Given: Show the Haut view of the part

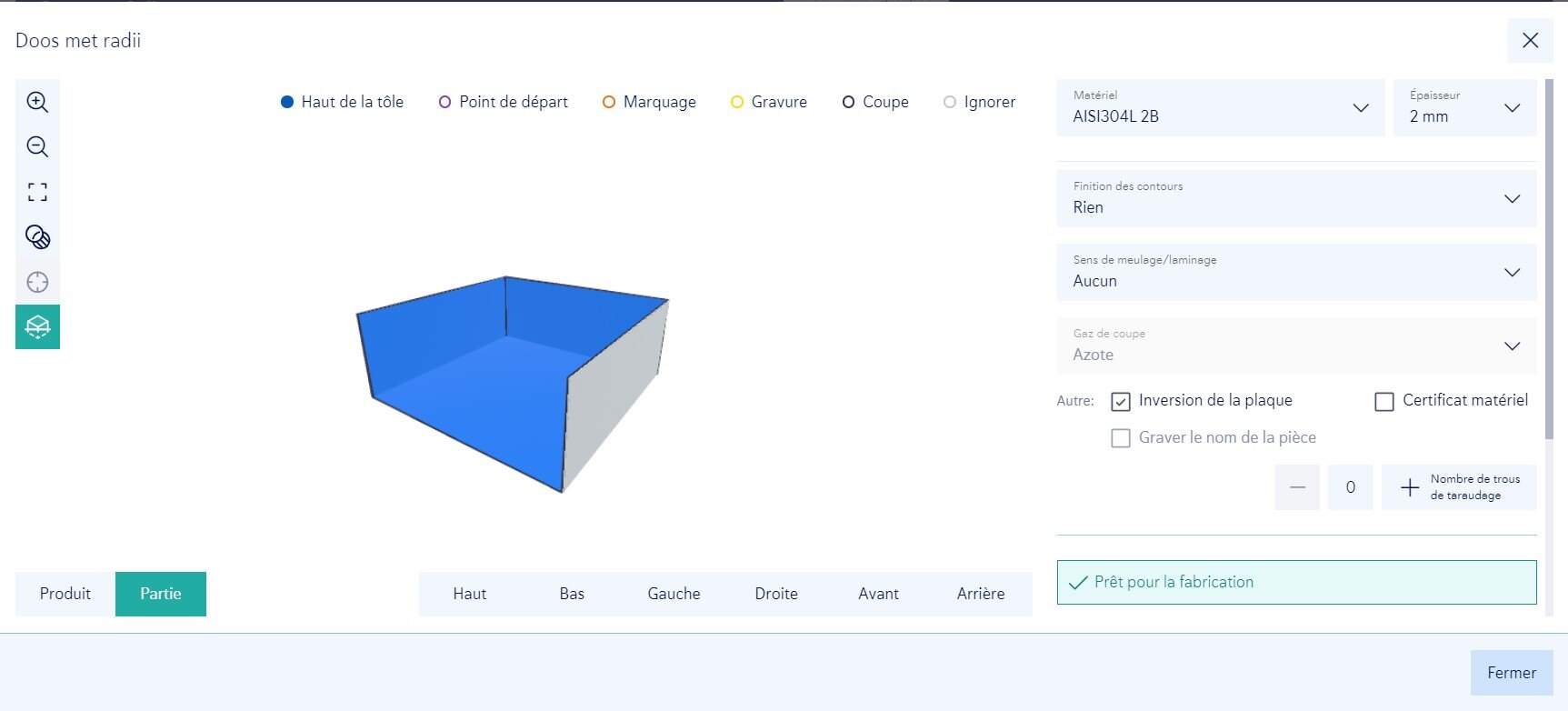Looking at the screenshot, I should (470, 594).
